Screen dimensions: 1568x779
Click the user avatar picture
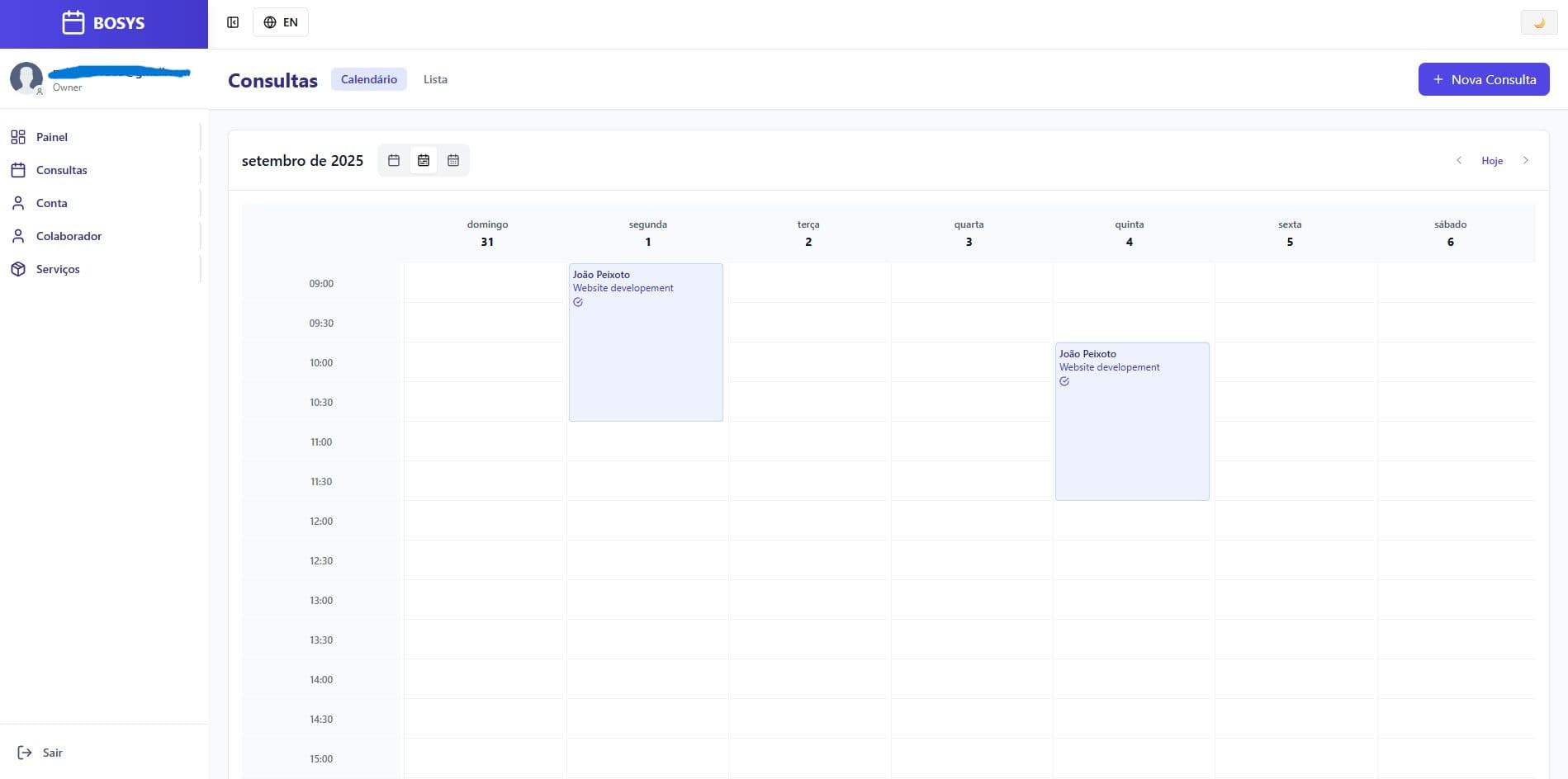pos(26,78)
